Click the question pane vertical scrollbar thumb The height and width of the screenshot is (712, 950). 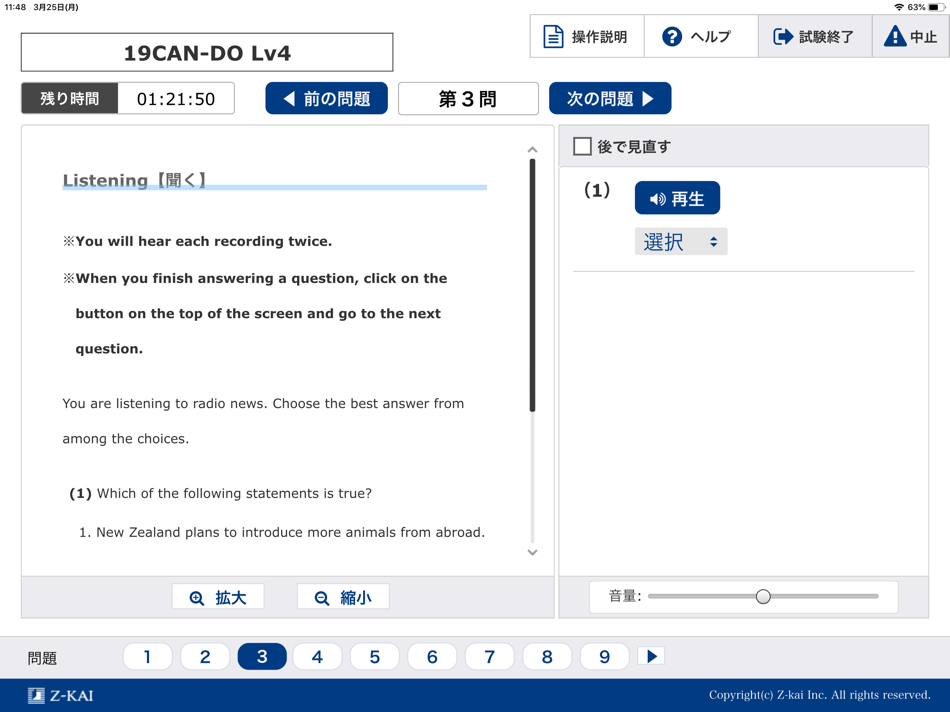click(533, 285)
